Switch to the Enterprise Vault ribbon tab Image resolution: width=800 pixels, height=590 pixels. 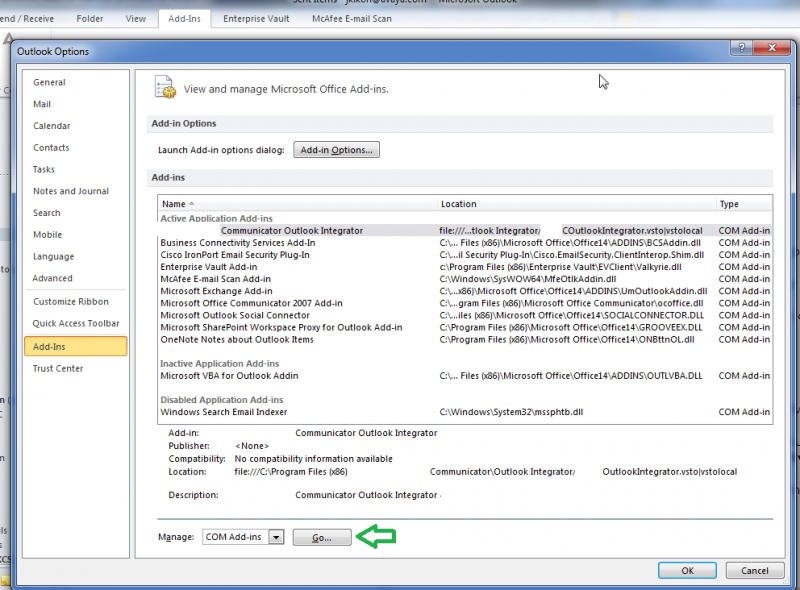point(255,17)
